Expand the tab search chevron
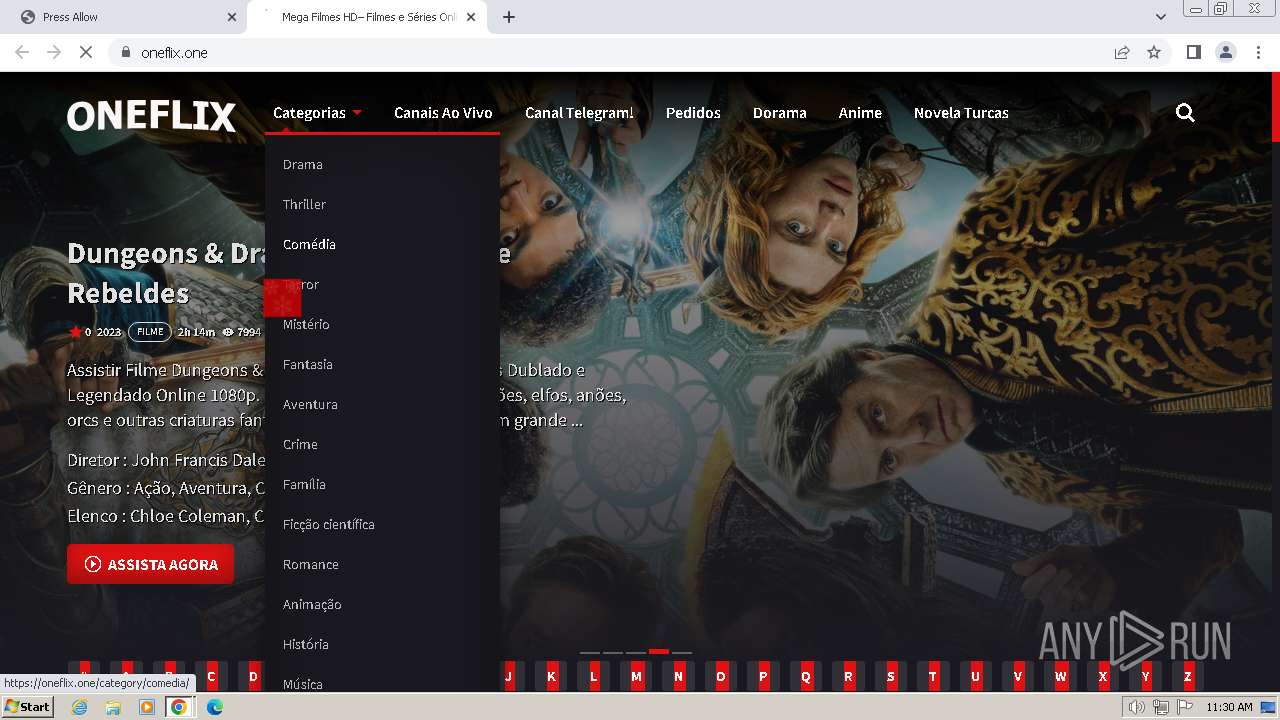The image size is (1280, 720). [x=1160, y=17]
